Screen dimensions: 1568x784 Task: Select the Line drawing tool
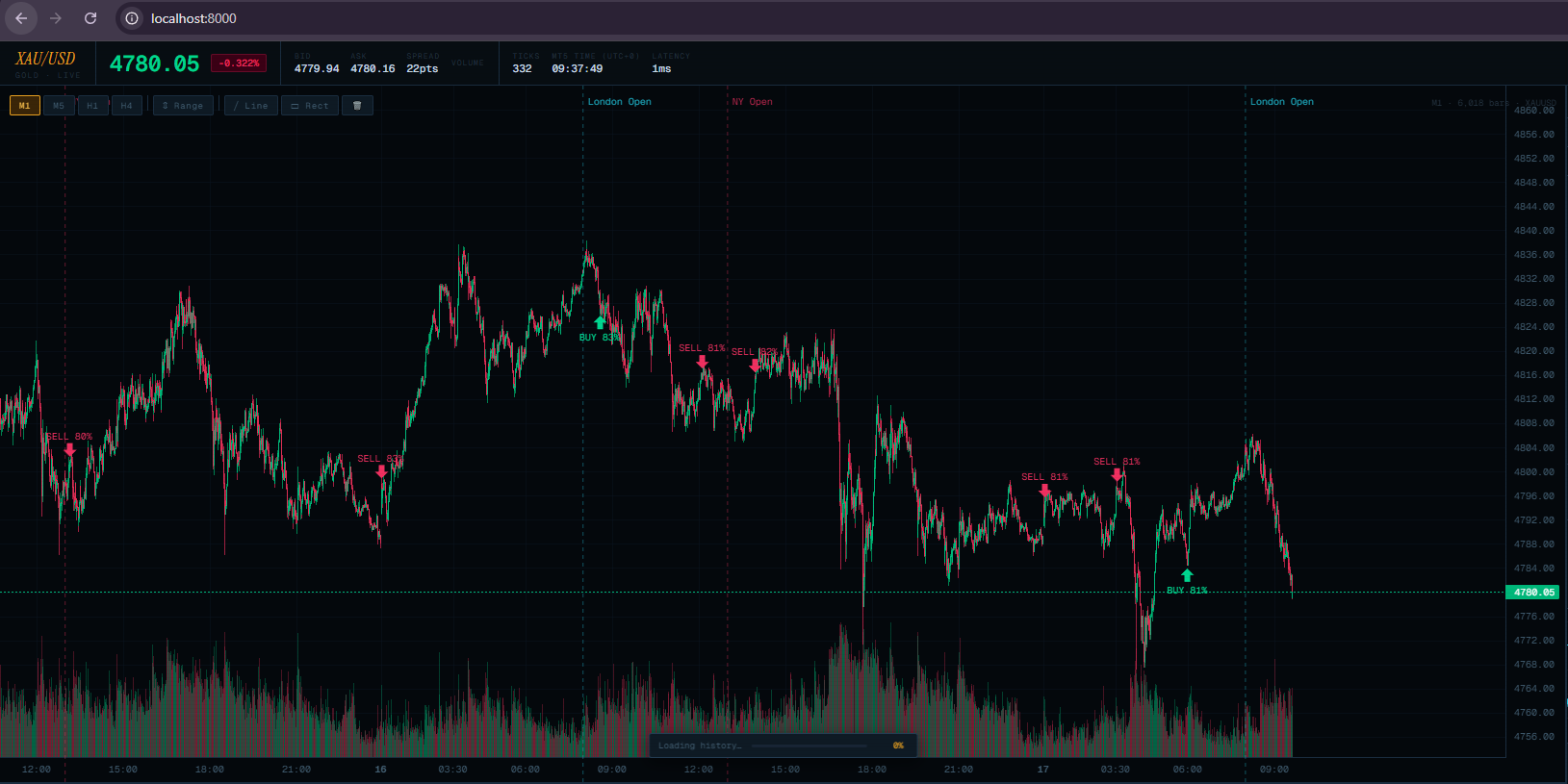coord(251,106)
